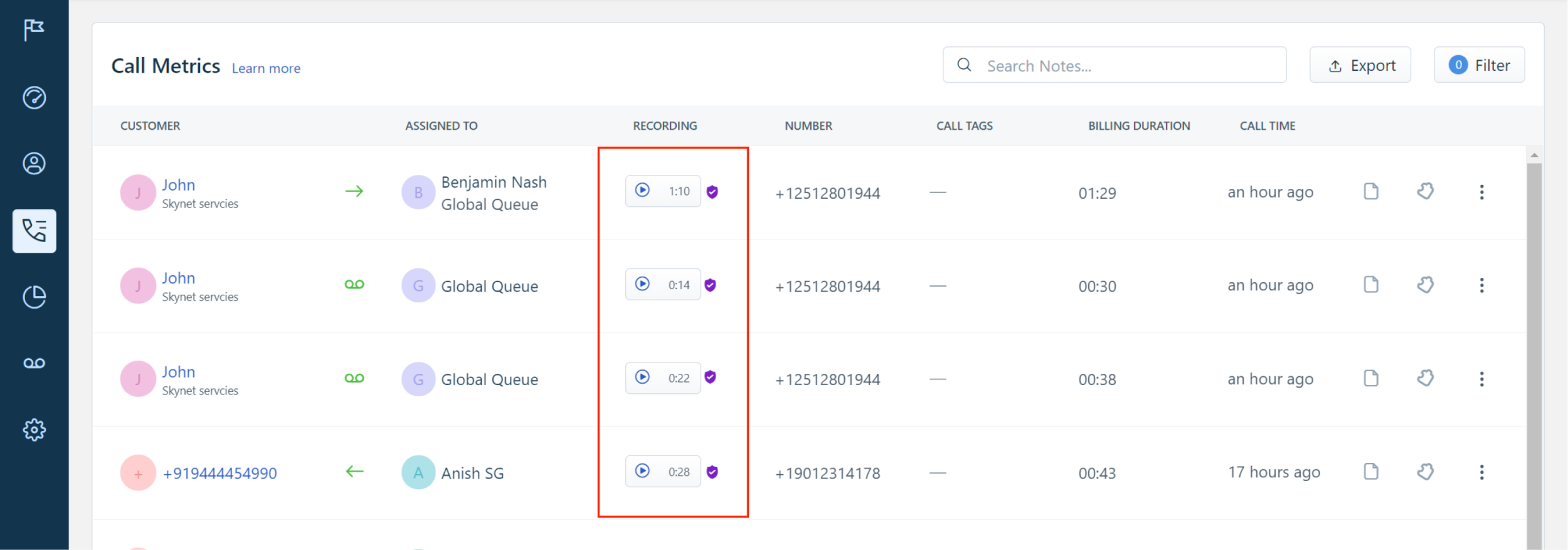Open the contacts person icon in sidebar
This screenshot has height=550, width=1568.
[x=34, y=164]
